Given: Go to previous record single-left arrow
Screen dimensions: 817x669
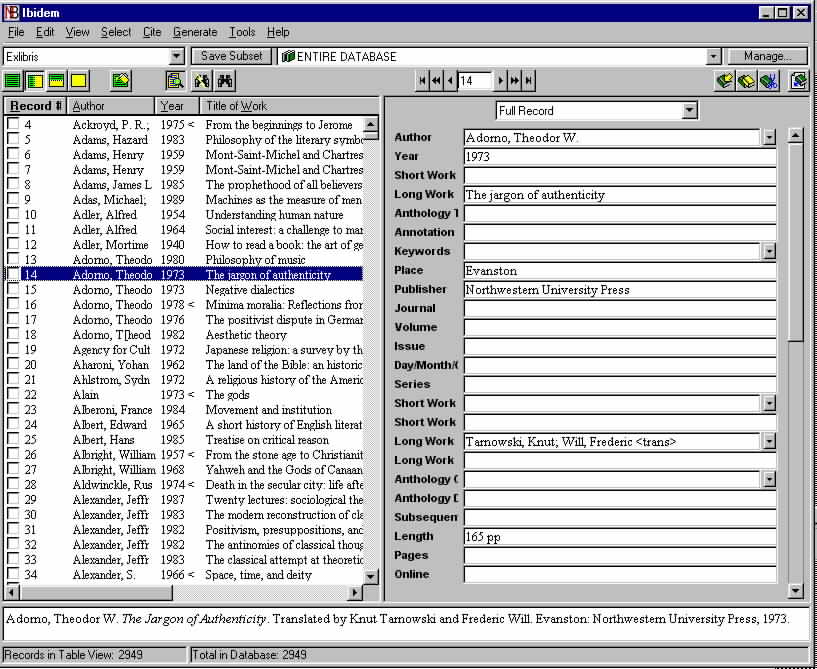Looking at the screenshot, I should pyautogui.click(x=450, y=81).
